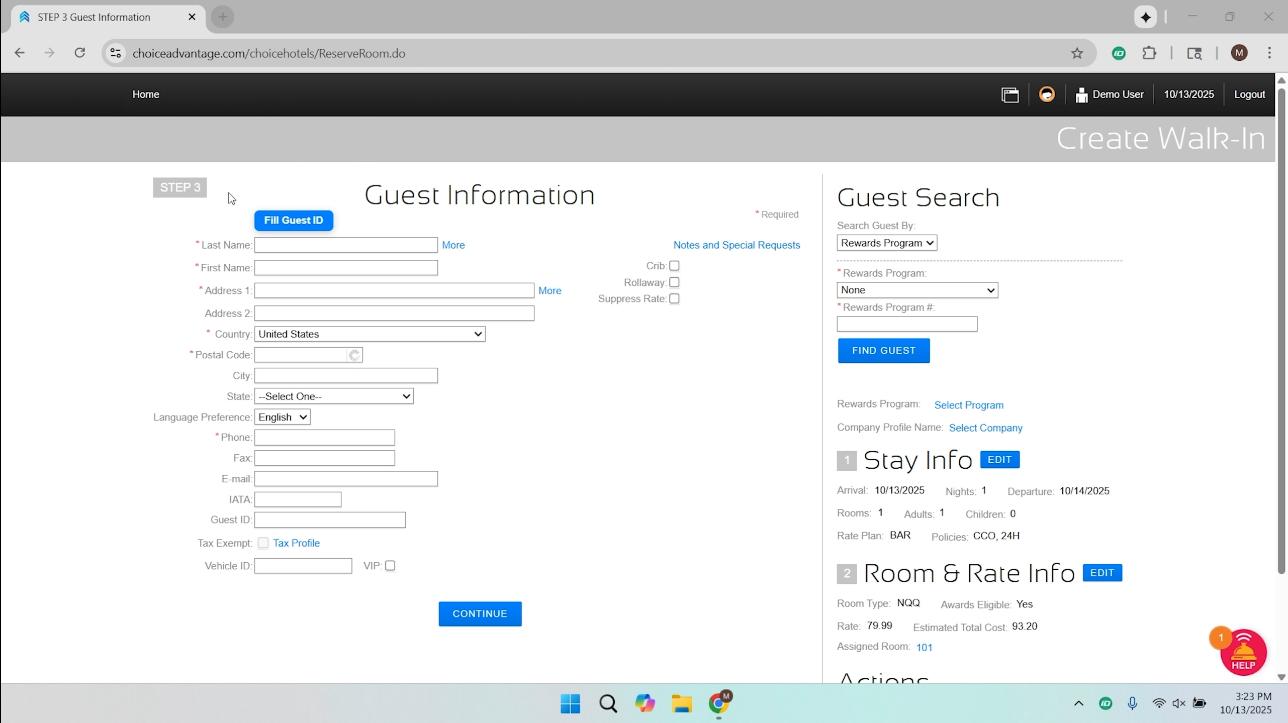
Task: Click the orange round face icon in header
Action: coord(1047,95)
